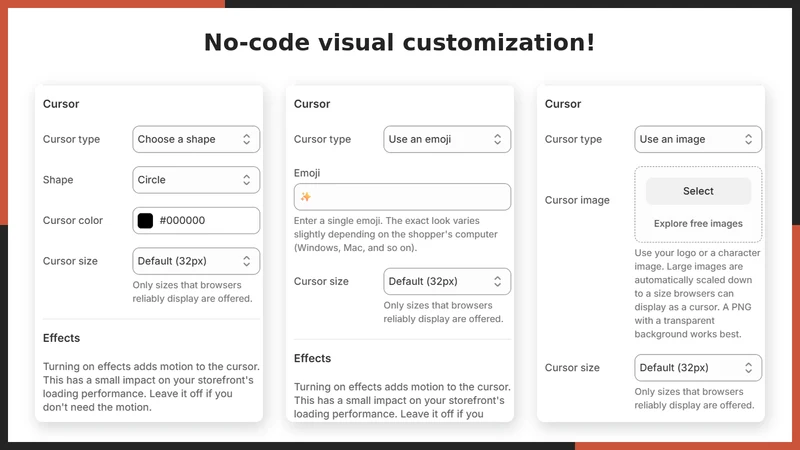Click the black cursor color swatch
This screenshot has height=450, width=800.
(145, 220)
